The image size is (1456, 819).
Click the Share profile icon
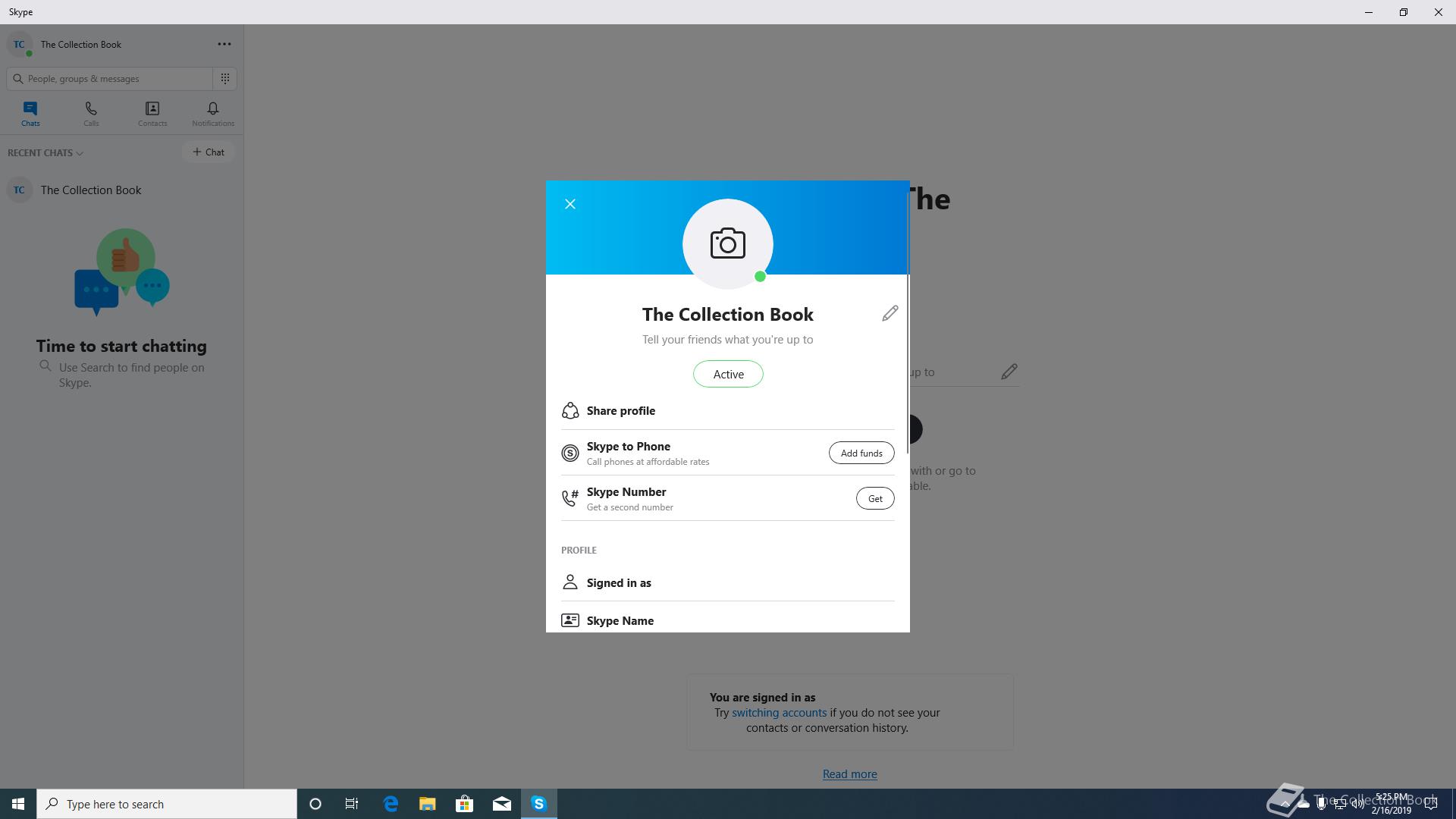pos(570,410)
